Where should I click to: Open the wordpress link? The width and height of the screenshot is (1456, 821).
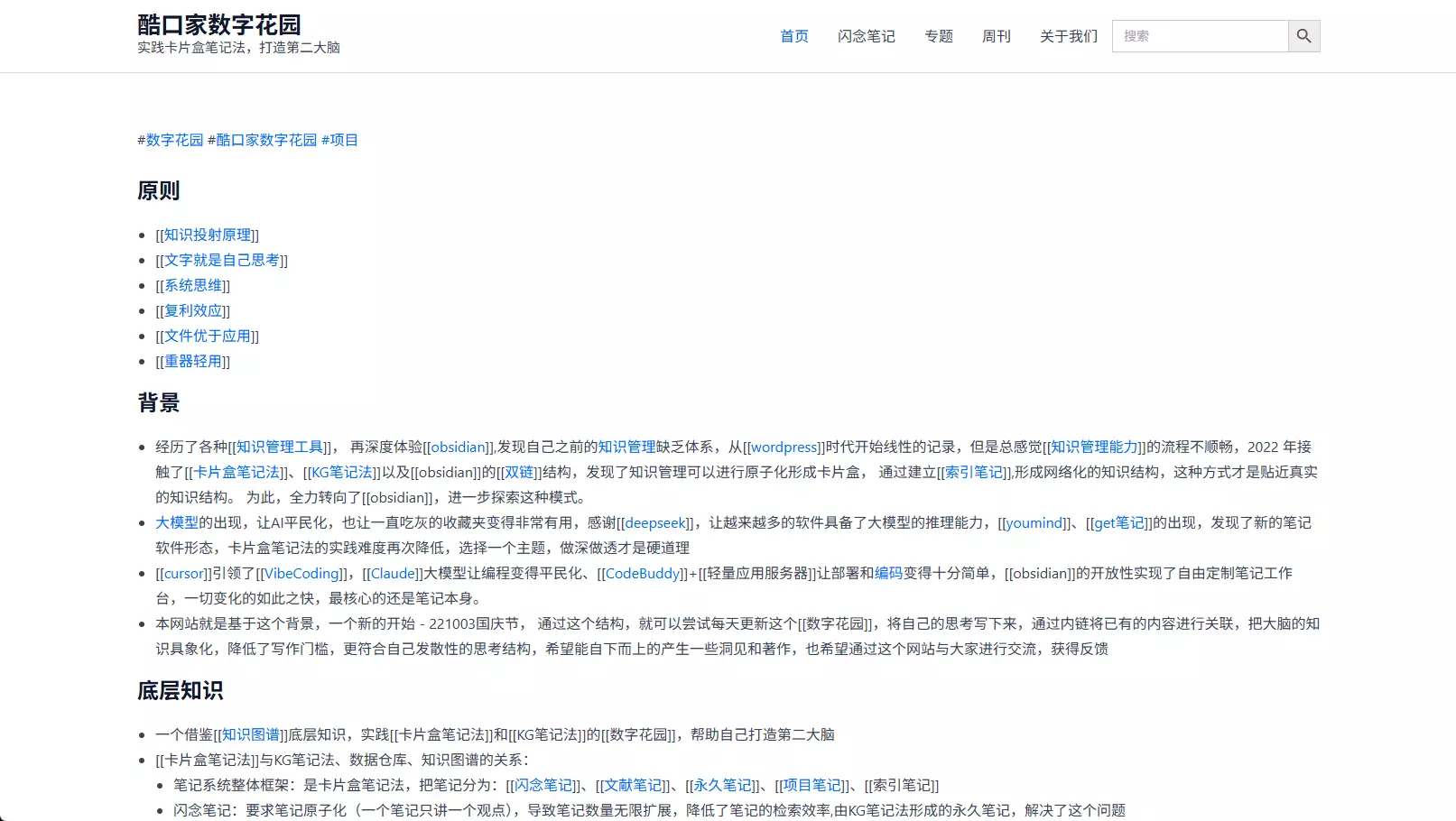point(784,447)
